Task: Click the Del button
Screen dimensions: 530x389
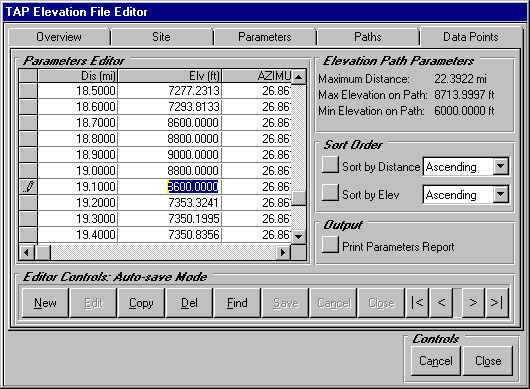Action: [189, 303]
